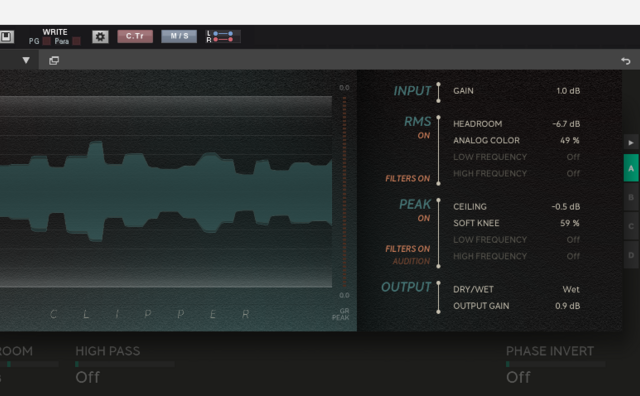Click the clipper waveform display
This screenshot has height=396, width=640.
(166, 191)
